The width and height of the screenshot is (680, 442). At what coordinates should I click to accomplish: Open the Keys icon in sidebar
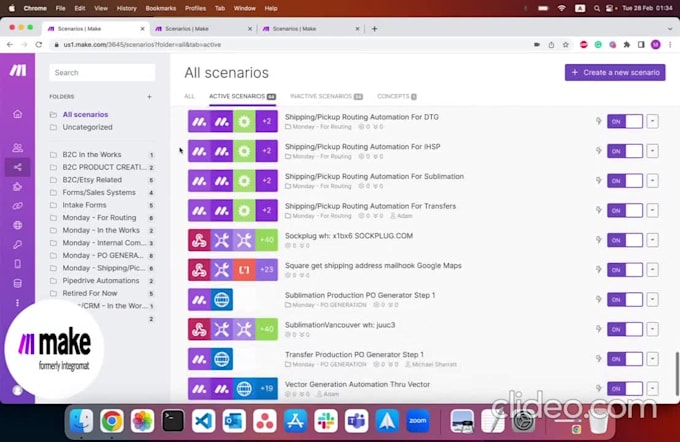coord(17,245)
